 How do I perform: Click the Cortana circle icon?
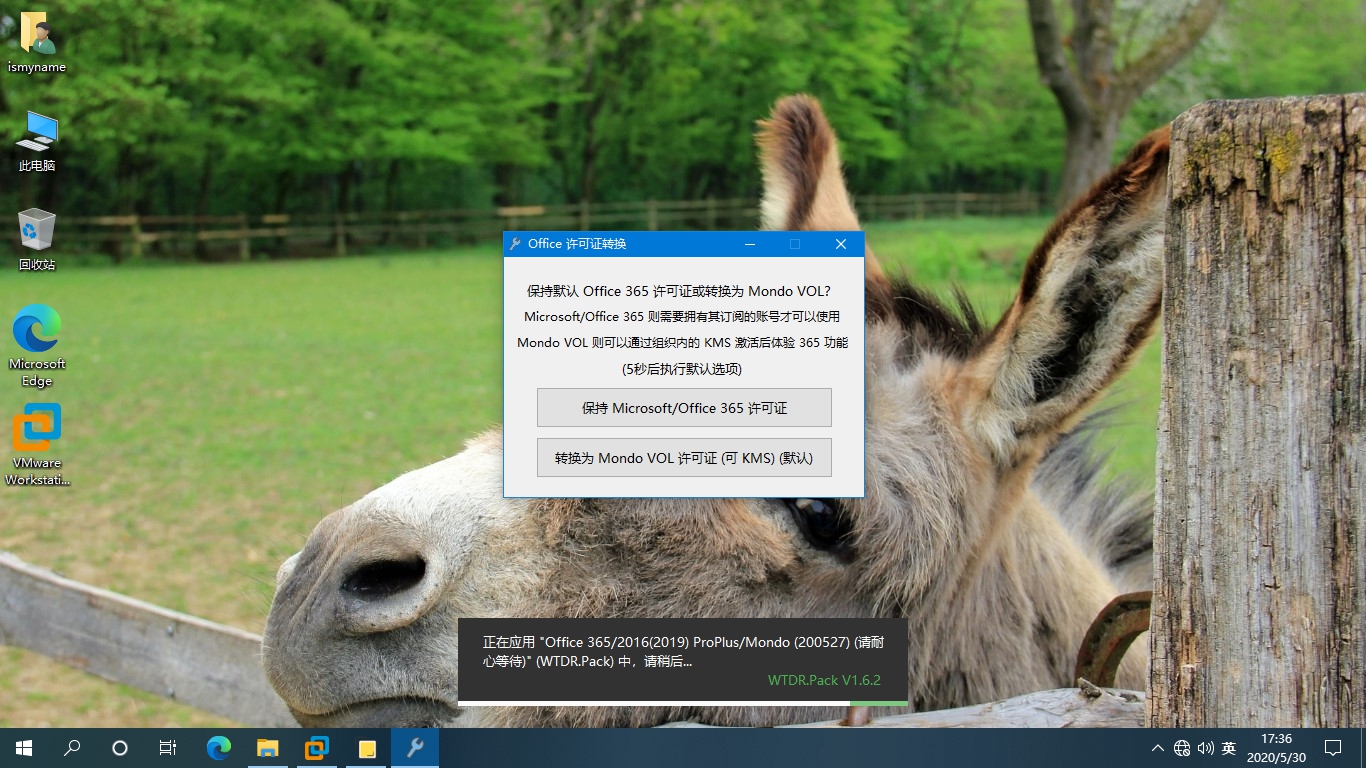[x=120, y=748]
